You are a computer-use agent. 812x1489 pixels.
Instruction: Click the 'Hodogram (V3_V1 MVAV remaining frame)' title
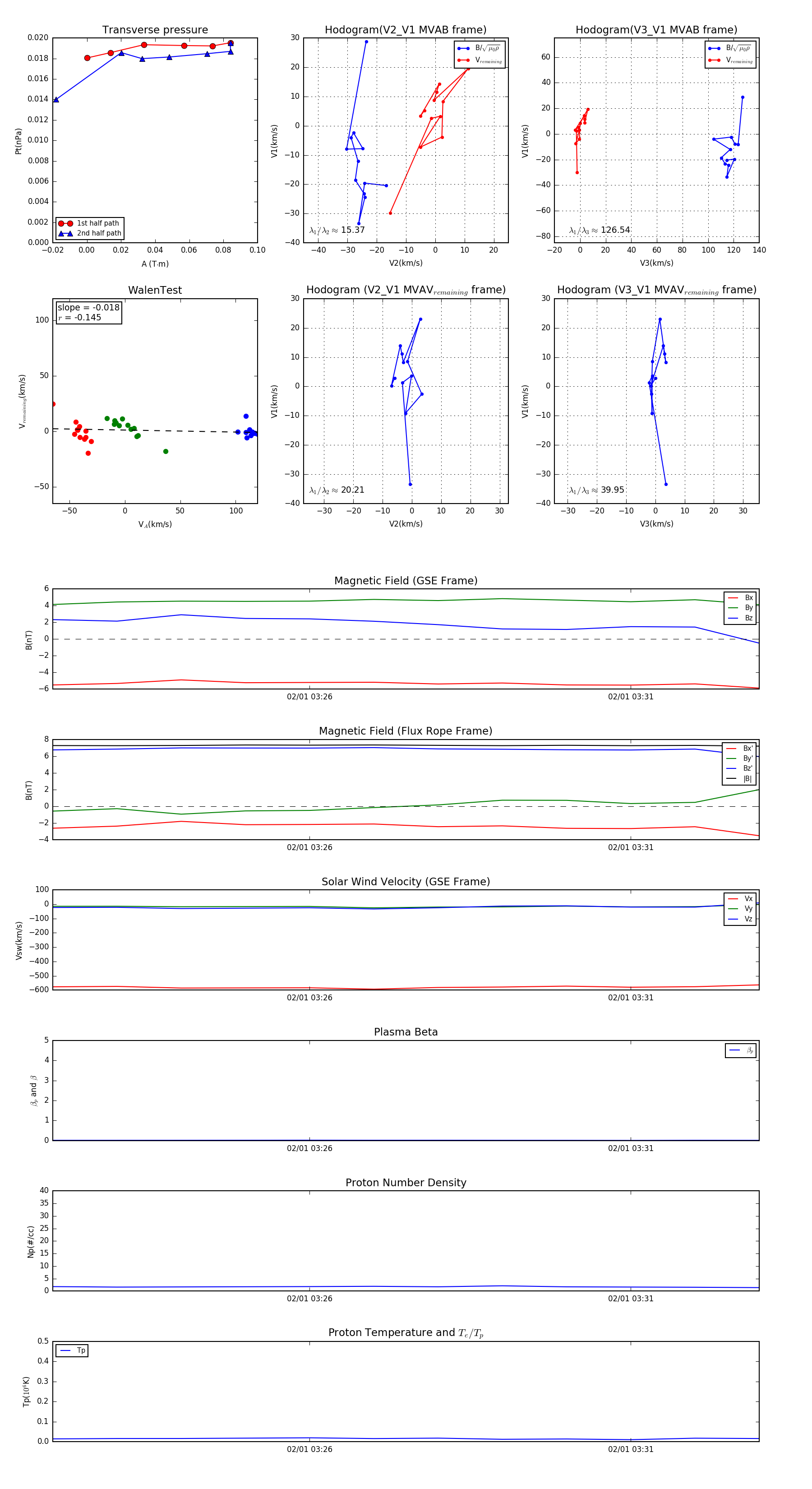[x=656, y=290]
